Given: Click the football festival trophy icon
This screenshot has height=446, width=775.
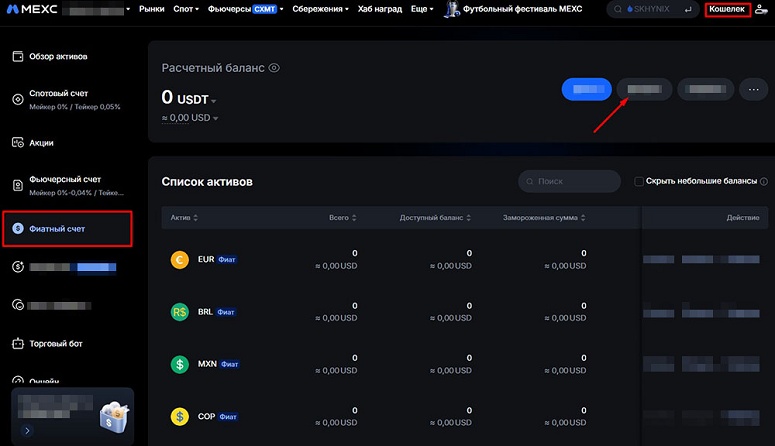Looking at the screenshot, I should pyautogui.click(x=451, y=9).
